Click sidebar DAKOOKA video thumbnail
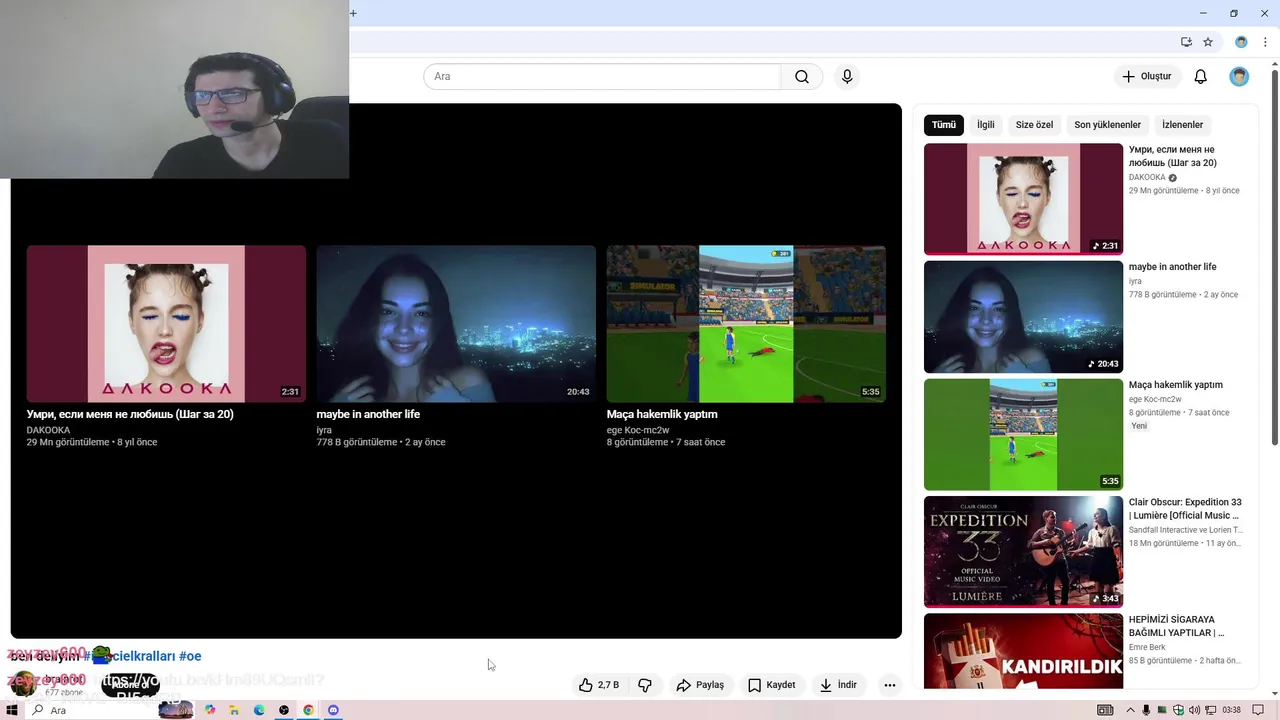1280x720 pixels. coord(1023,199)
